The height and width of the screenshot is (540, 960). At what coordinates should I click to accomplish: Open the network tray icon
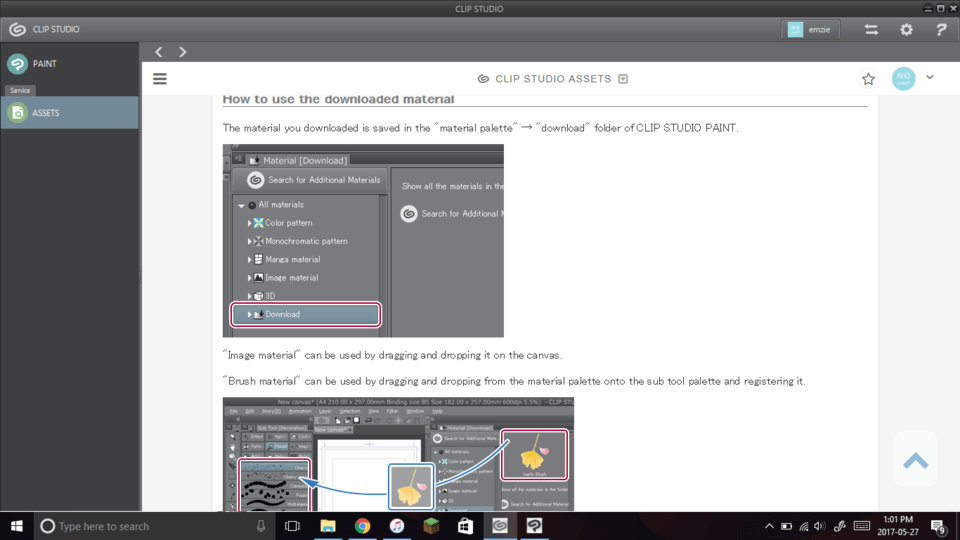click(804, 526)
